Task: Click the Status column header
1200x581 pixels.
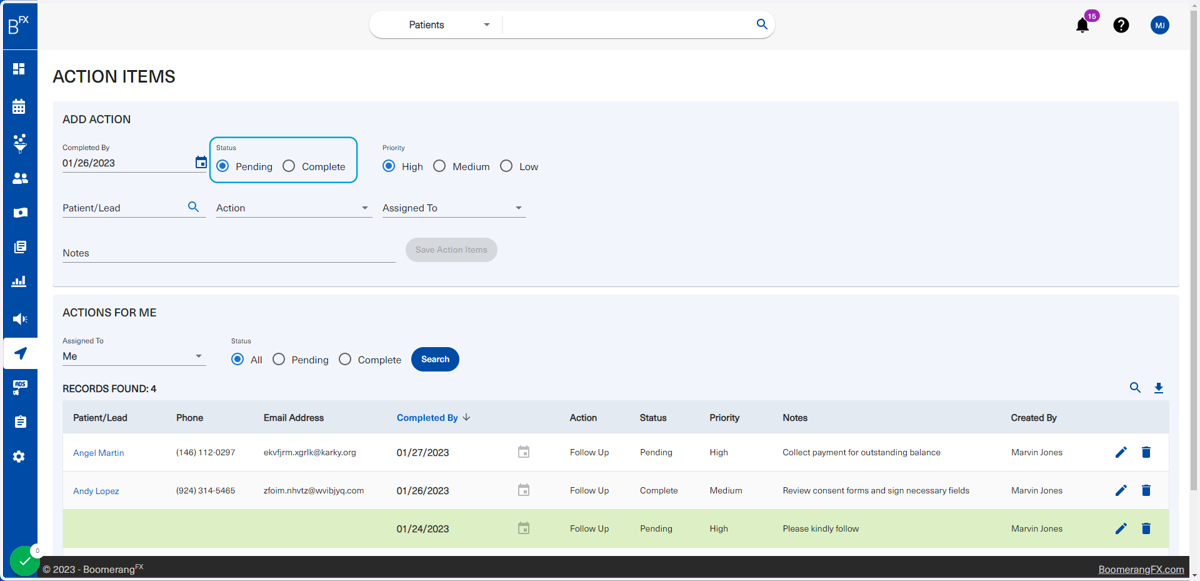Action: pos(653,418)
